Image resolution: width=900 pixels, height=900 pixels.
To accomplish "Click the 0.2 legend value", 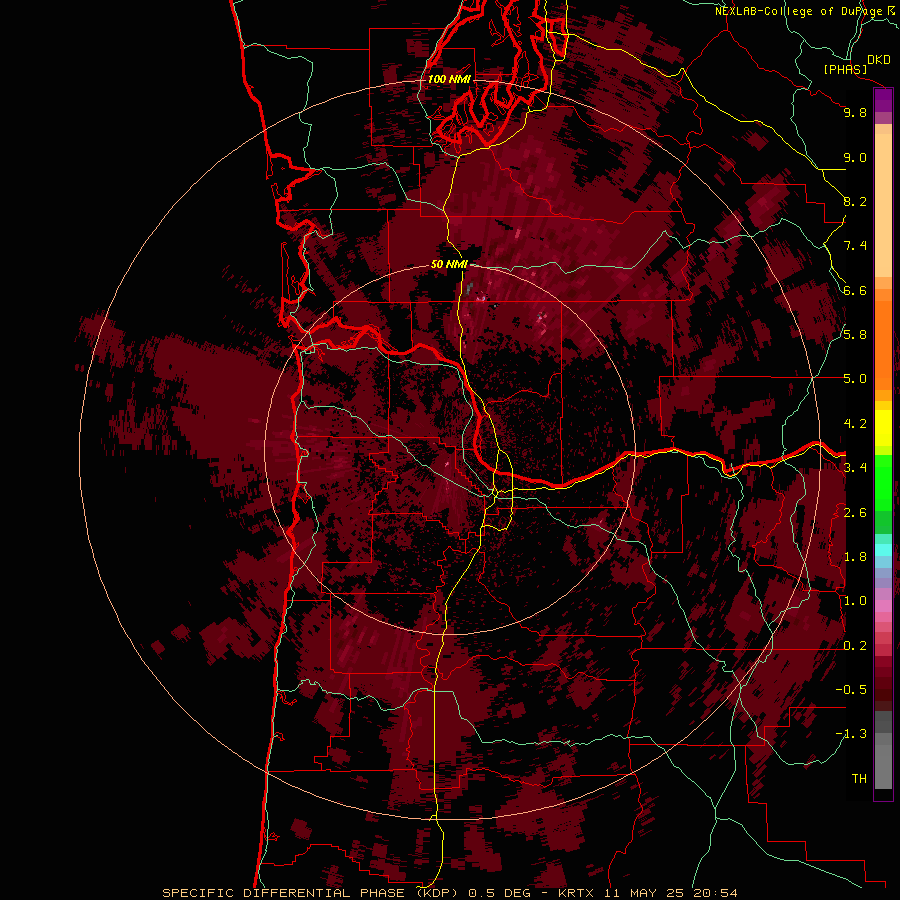I will coord(855,646).
